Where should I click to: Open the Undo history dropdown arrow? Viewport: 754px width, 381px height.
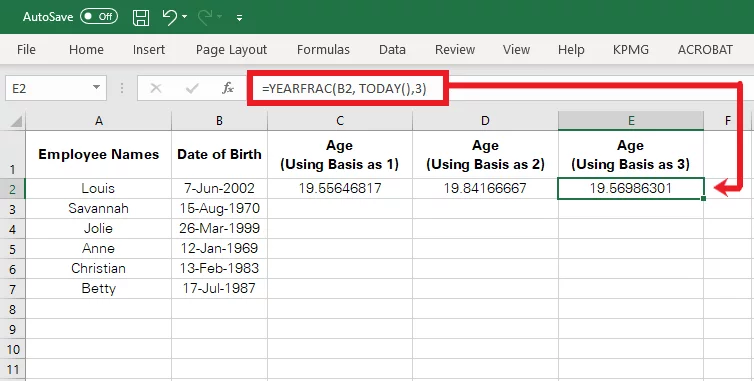click(x=185, y=17)
